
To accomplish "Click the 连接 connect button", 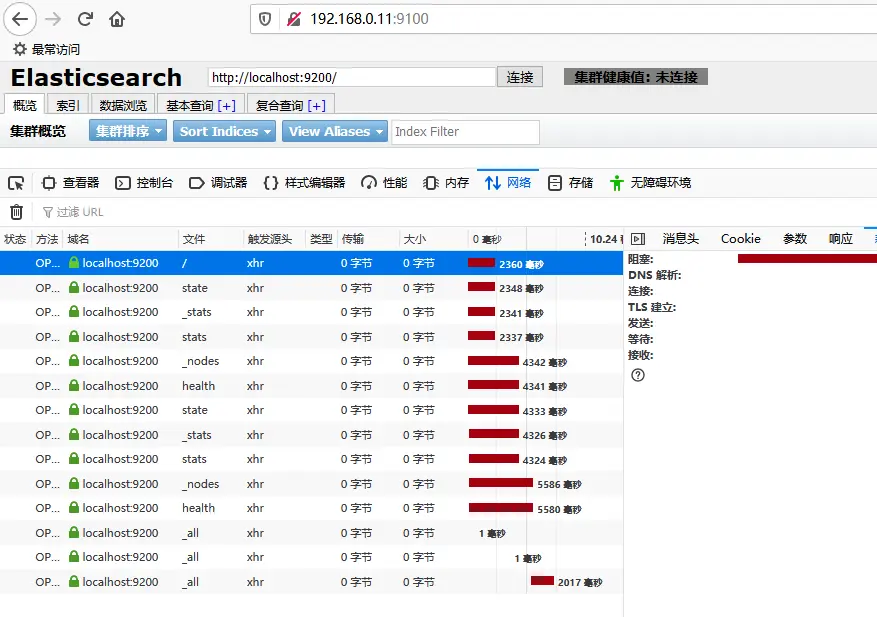I will [x=520, y=77].
